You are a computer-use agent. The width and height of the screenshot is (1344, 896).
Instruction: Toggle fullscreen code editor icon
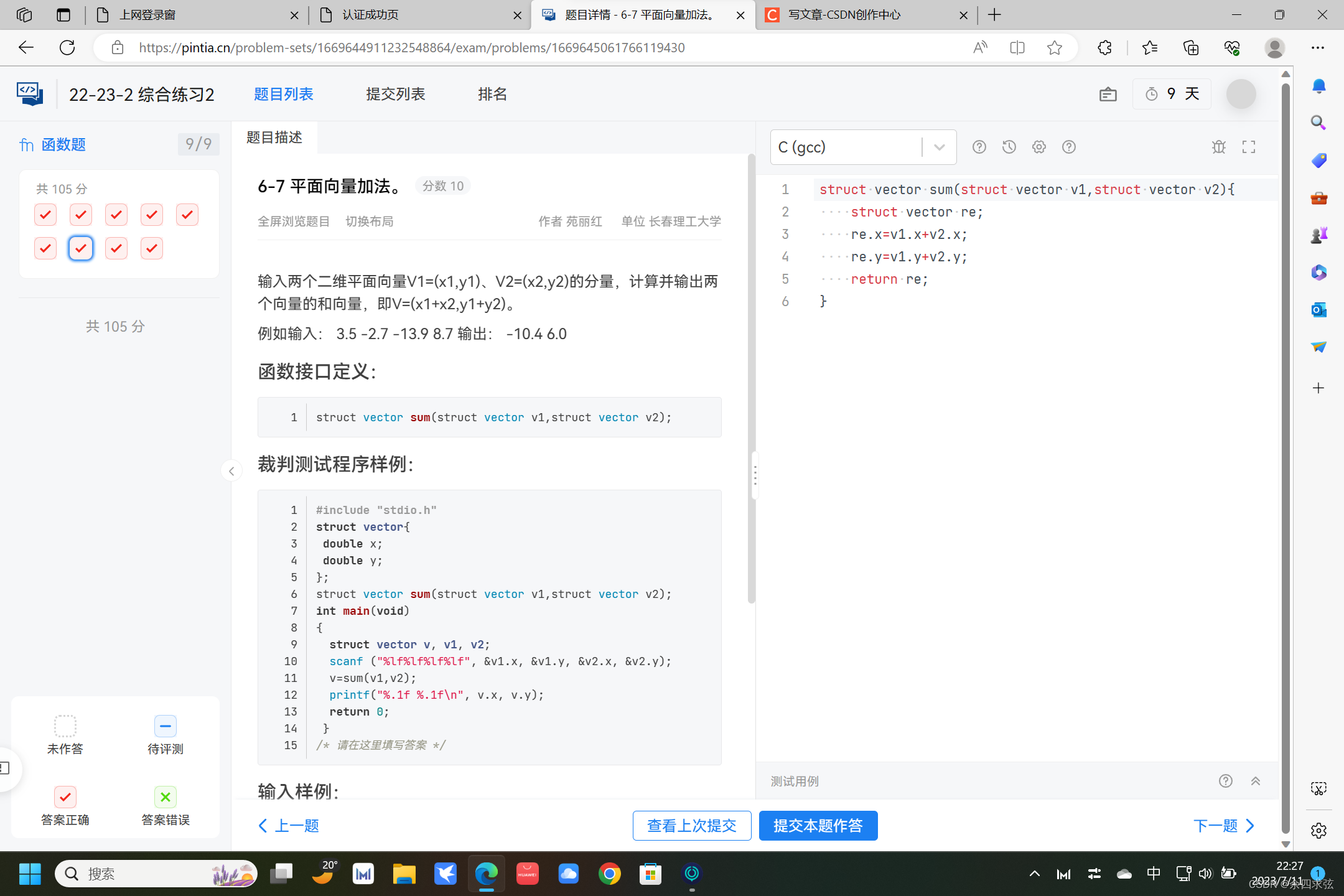point(1249,147)
